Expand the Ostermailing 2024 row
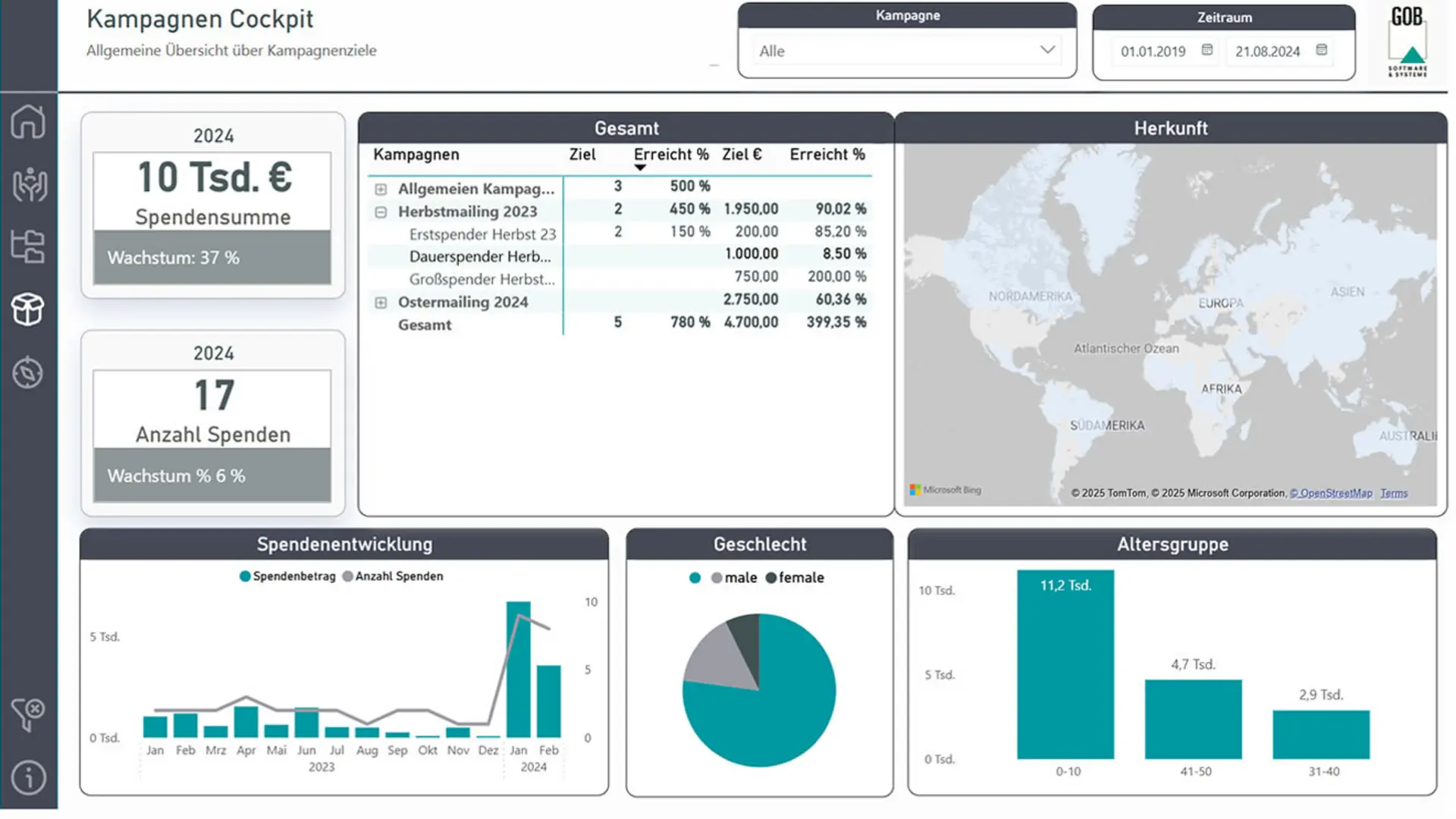The height and width of the screenshot is (819, 1456). click(x=381, y=303)
